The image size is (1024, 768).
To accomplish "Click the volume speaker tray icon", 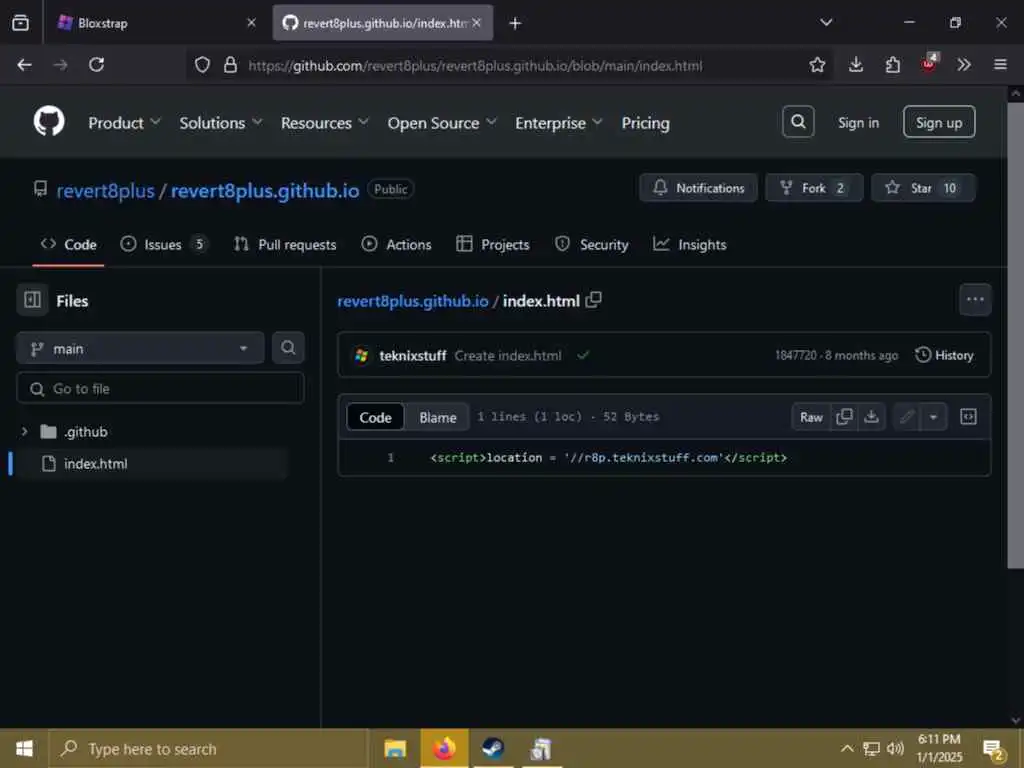I will pos(895,748).
